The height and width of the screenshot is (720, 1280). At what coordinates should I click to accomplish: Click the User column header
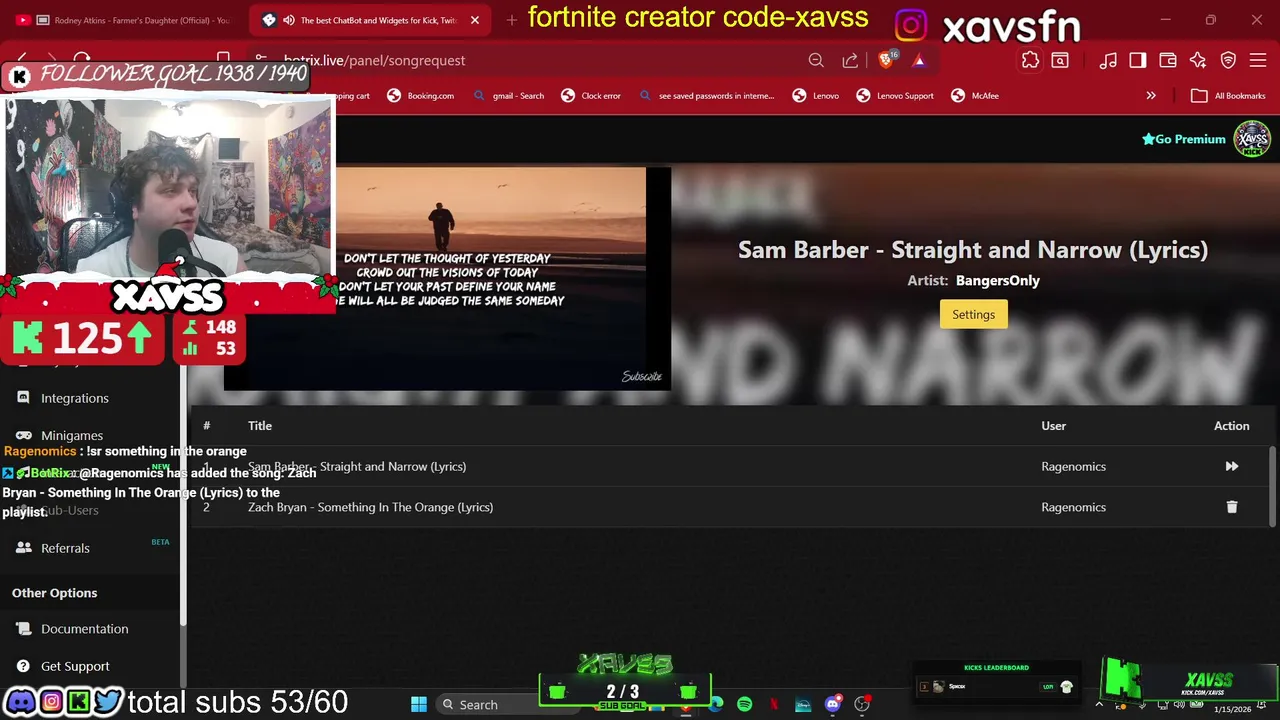pos(1053,426)
